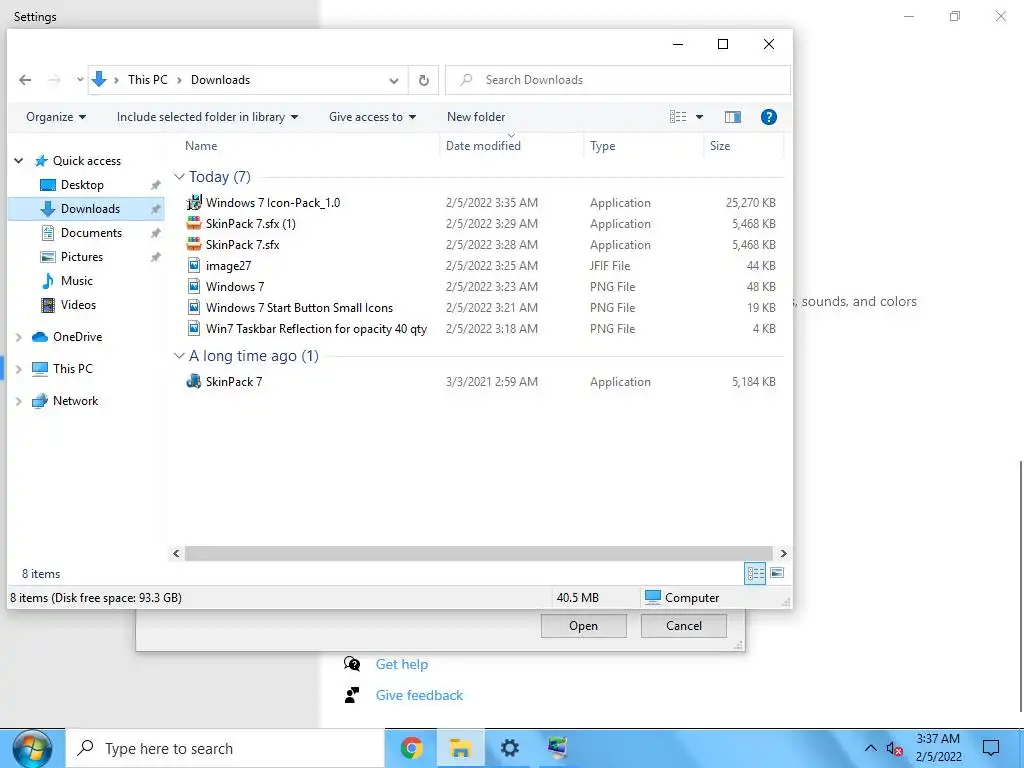The height and width of the screenshot is (768, 1024).
Task: Open the Organize menu
Action: 56,117
